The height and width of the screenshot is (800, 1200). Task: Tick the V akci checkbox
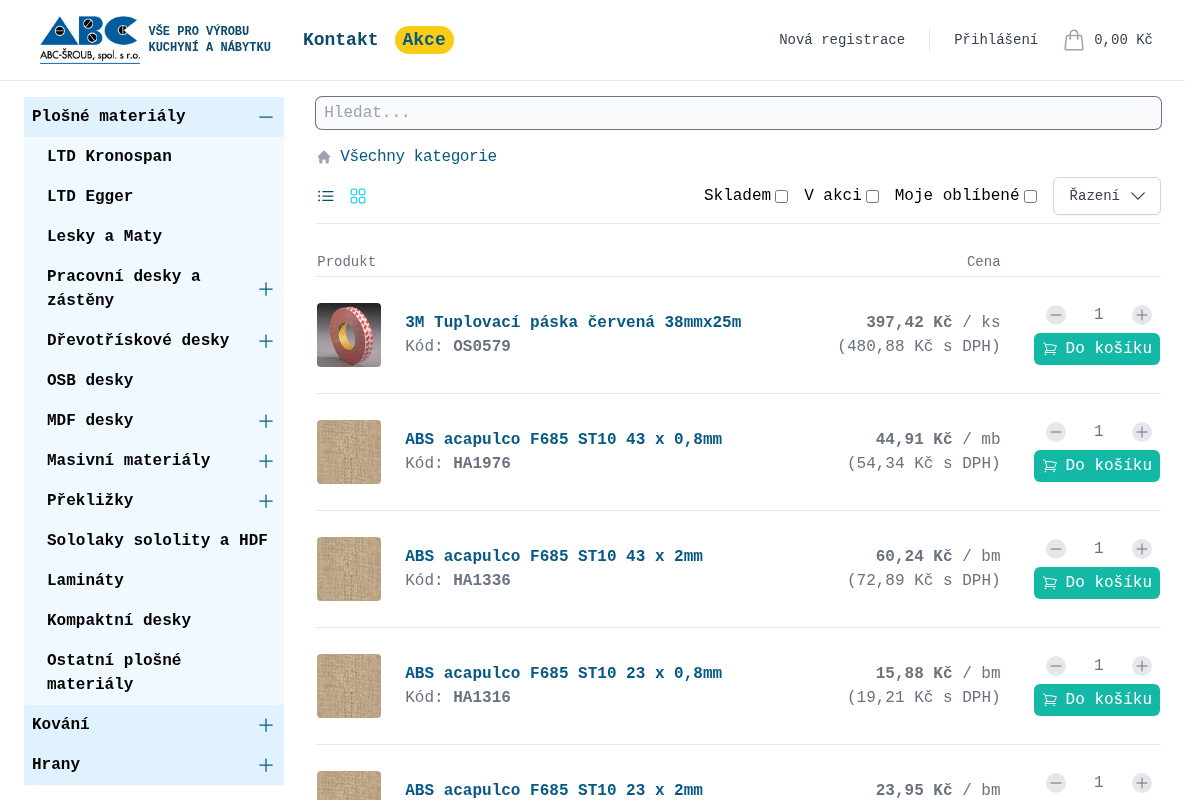coord(872,197)
